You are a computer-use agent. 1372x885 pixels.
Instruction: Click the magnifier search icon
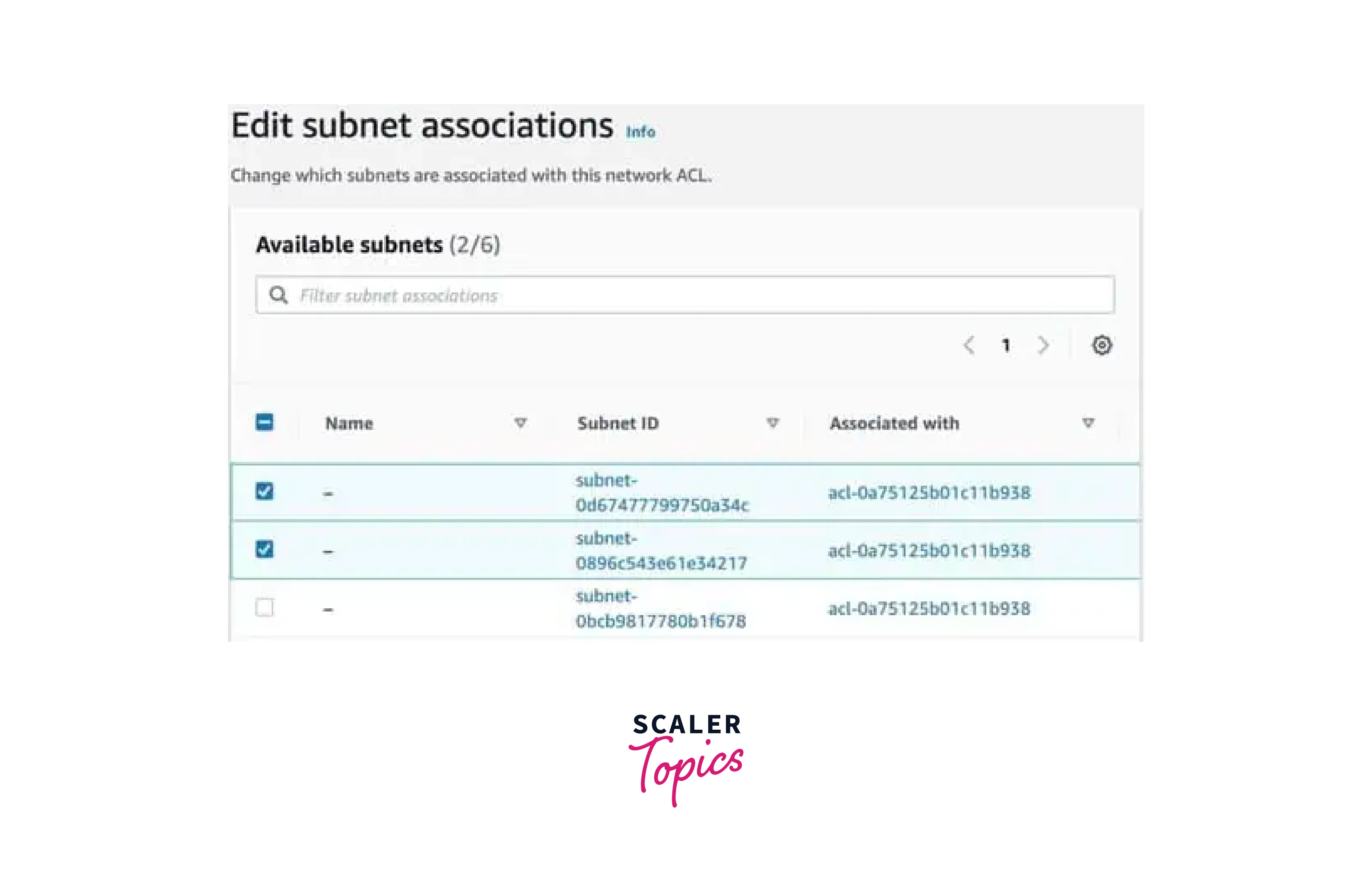point(279,295)
